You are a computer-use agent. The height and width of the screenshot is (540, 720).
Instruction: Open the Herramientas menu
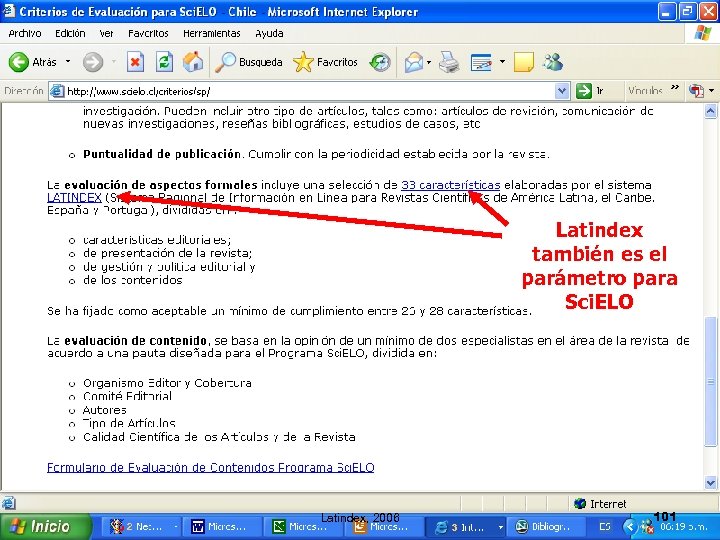tap(212, 34)
